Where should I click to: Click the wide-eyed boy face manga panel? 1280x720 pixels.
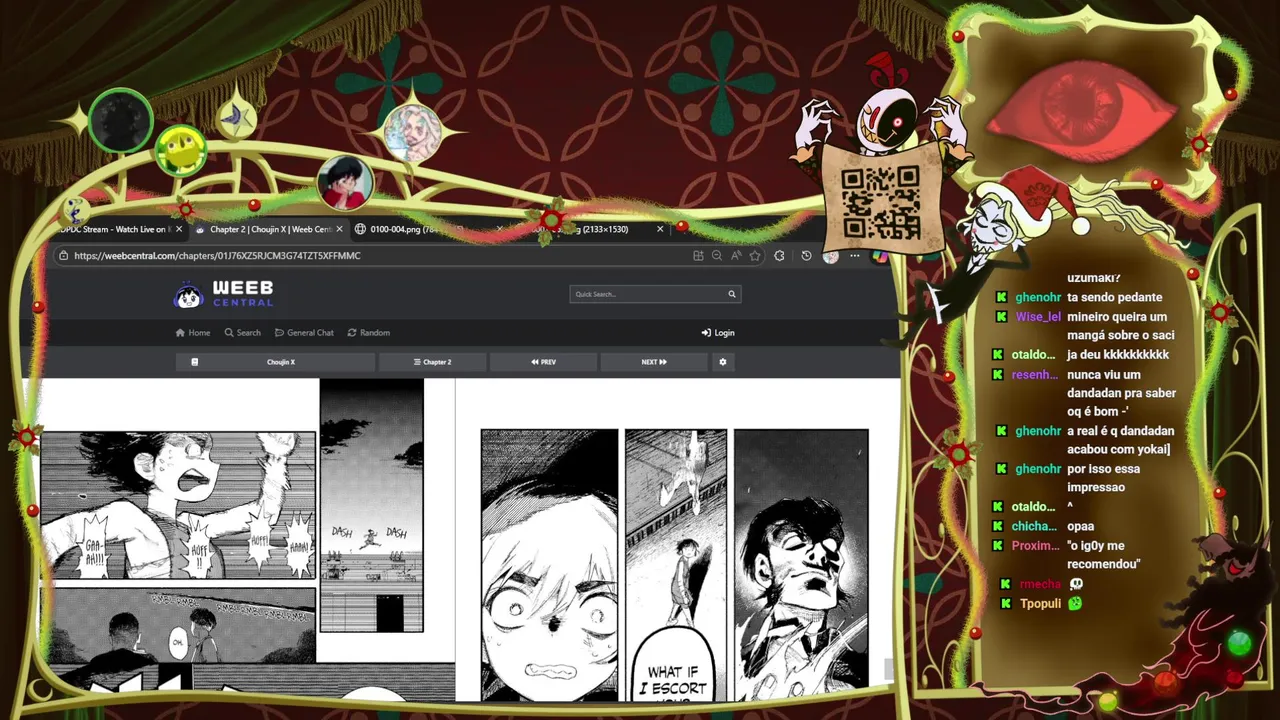[549, 565]
